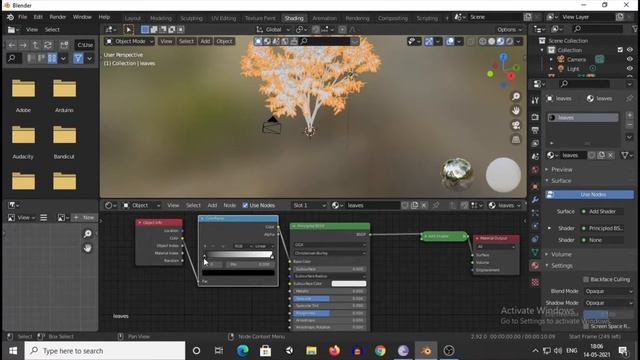Open File Explorer from taskbar
This screenshot has height=360, width=640.
click(311, 351)
